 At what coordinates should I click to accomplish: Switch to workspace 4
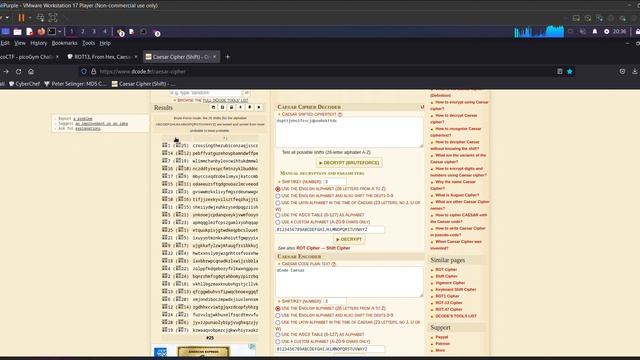105,31
